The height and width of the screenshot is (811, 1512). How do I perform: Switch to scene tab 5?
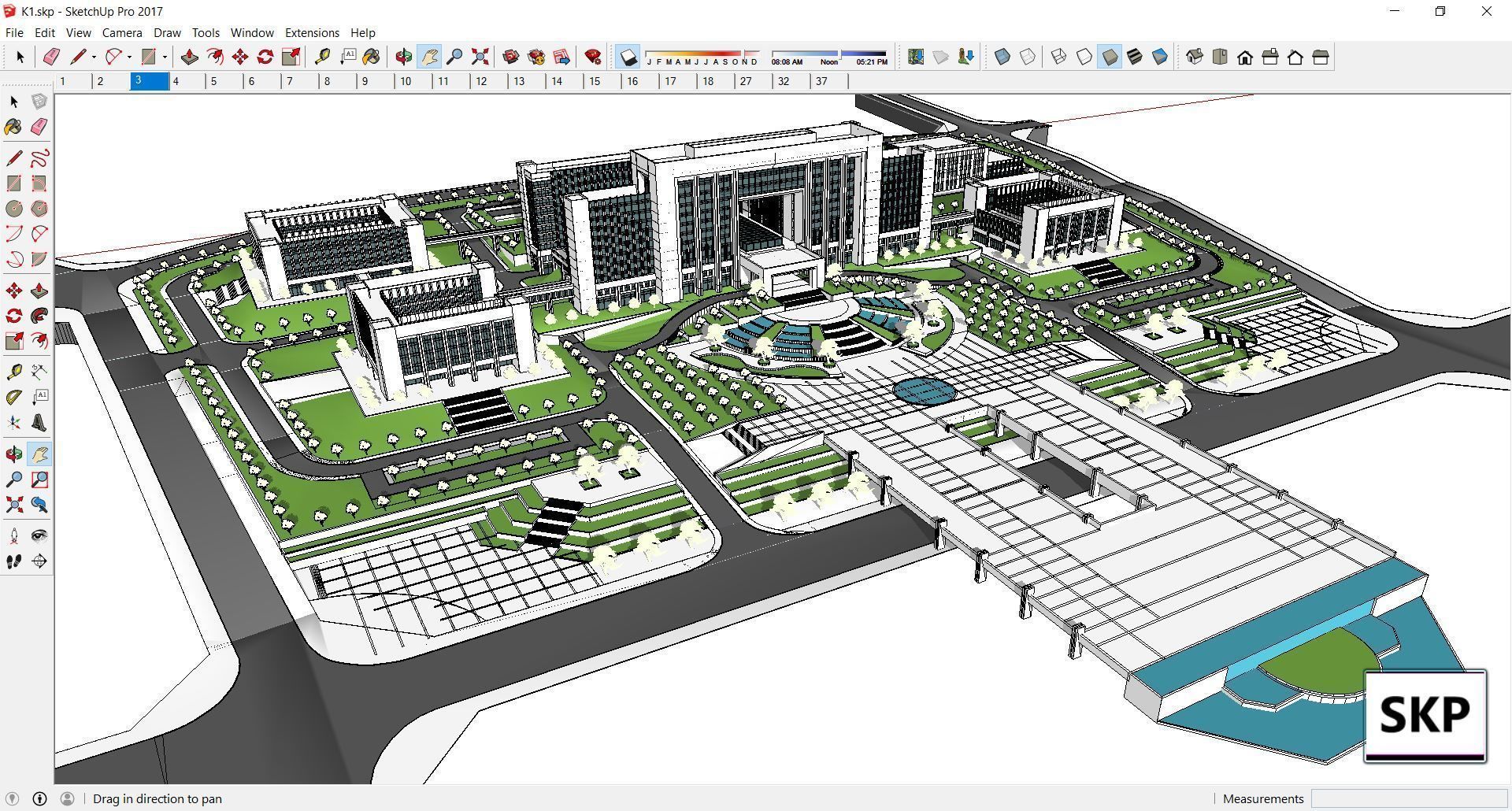(x=224, y=81)
